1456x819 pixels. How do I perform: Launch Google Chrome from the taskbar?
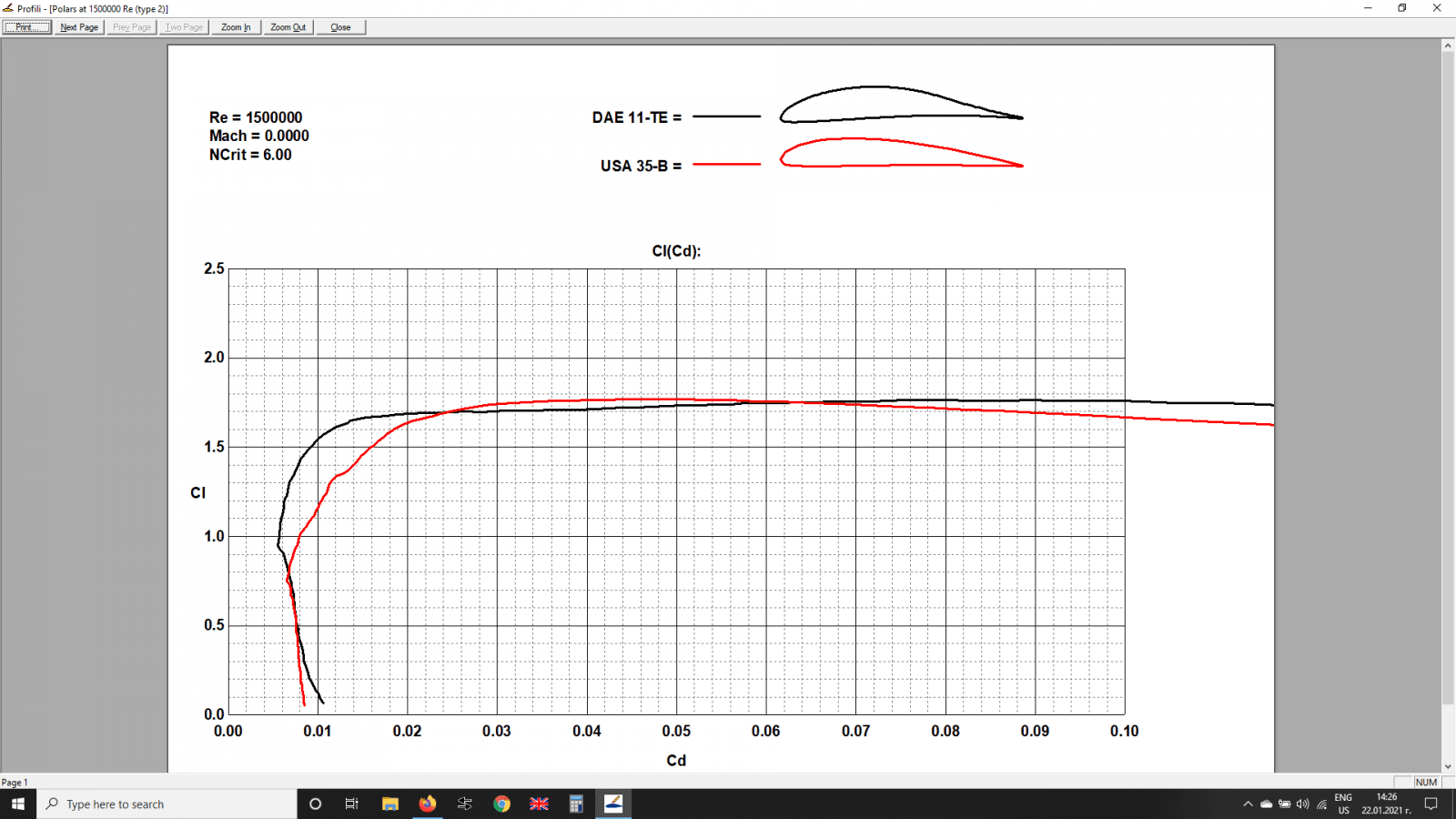pos(501,804)
